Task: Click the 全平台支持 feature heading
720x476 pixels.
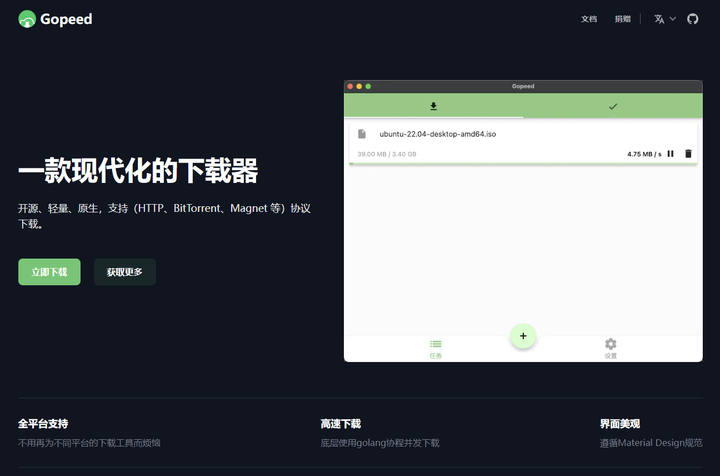Action: [43, 424]
